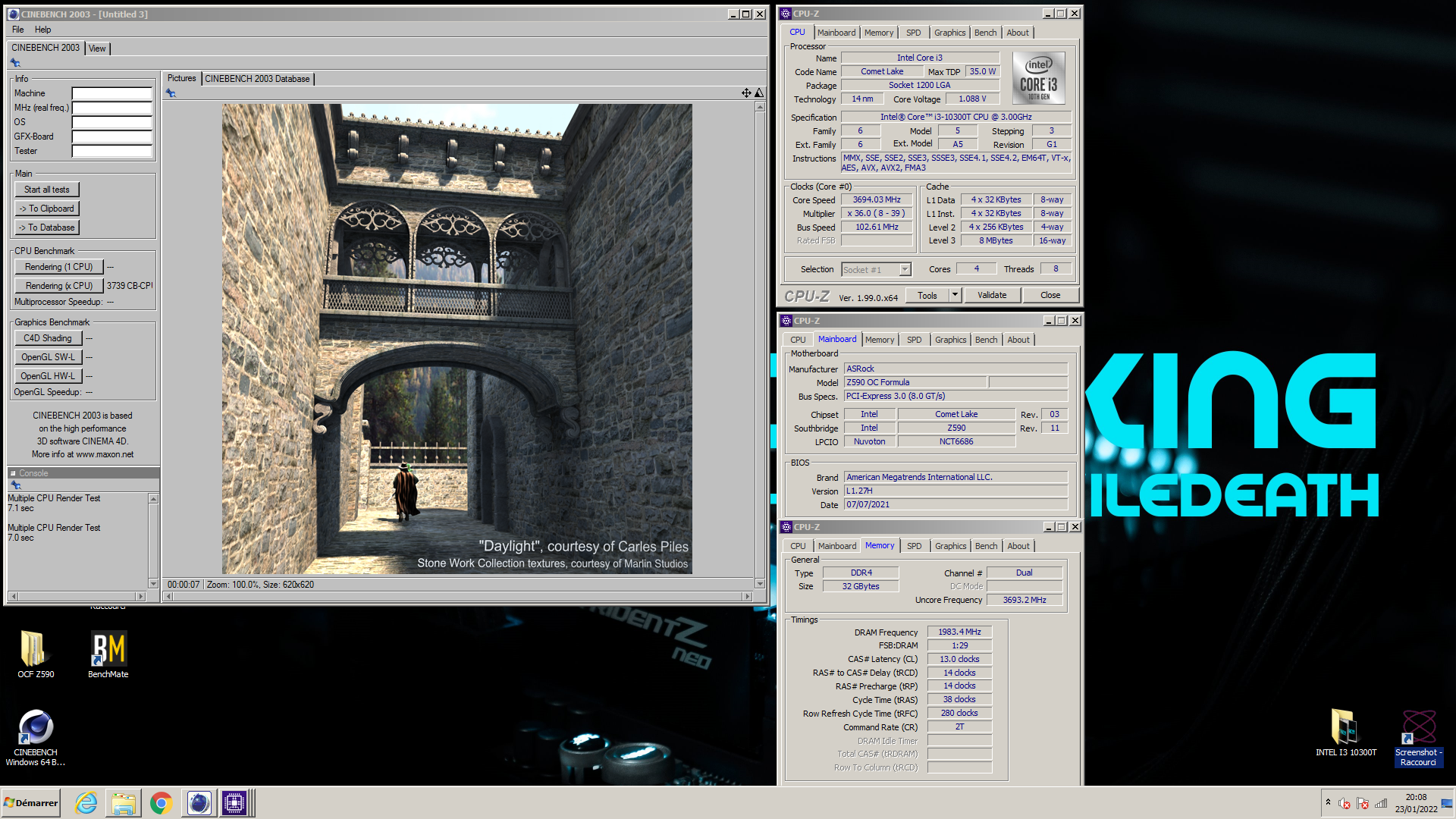Open the Socket #1 selection dropdown
The image size is (1456, 819).
pyautogui.click(x=905, y=270)
